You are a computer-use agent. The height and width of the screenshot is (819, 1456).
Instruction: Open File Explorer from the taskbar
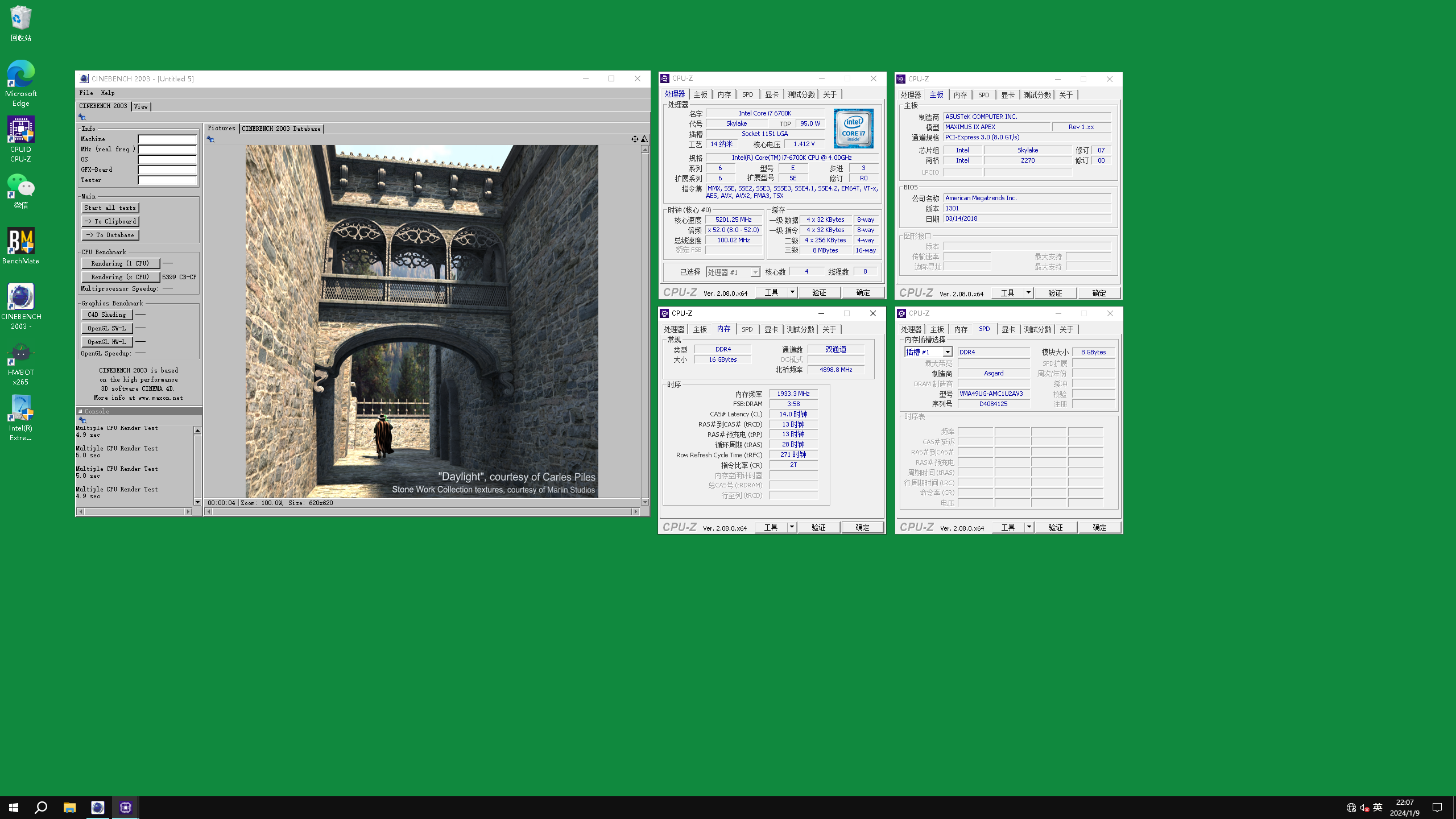click(x=69, y=807)
